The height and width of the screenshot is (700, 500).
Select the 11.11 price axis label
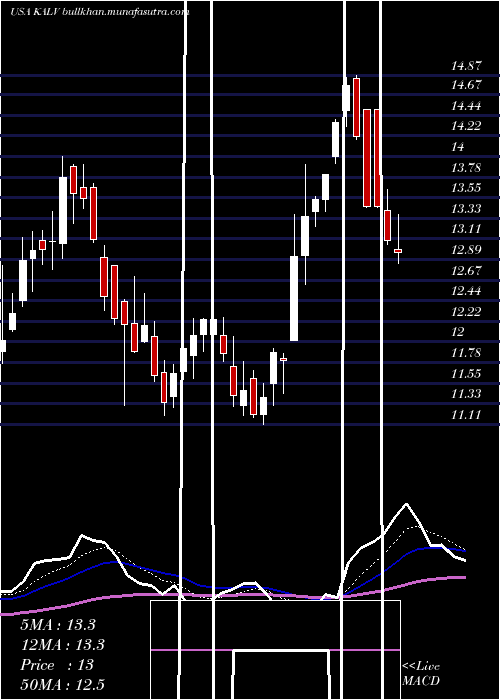pos(466,415)
